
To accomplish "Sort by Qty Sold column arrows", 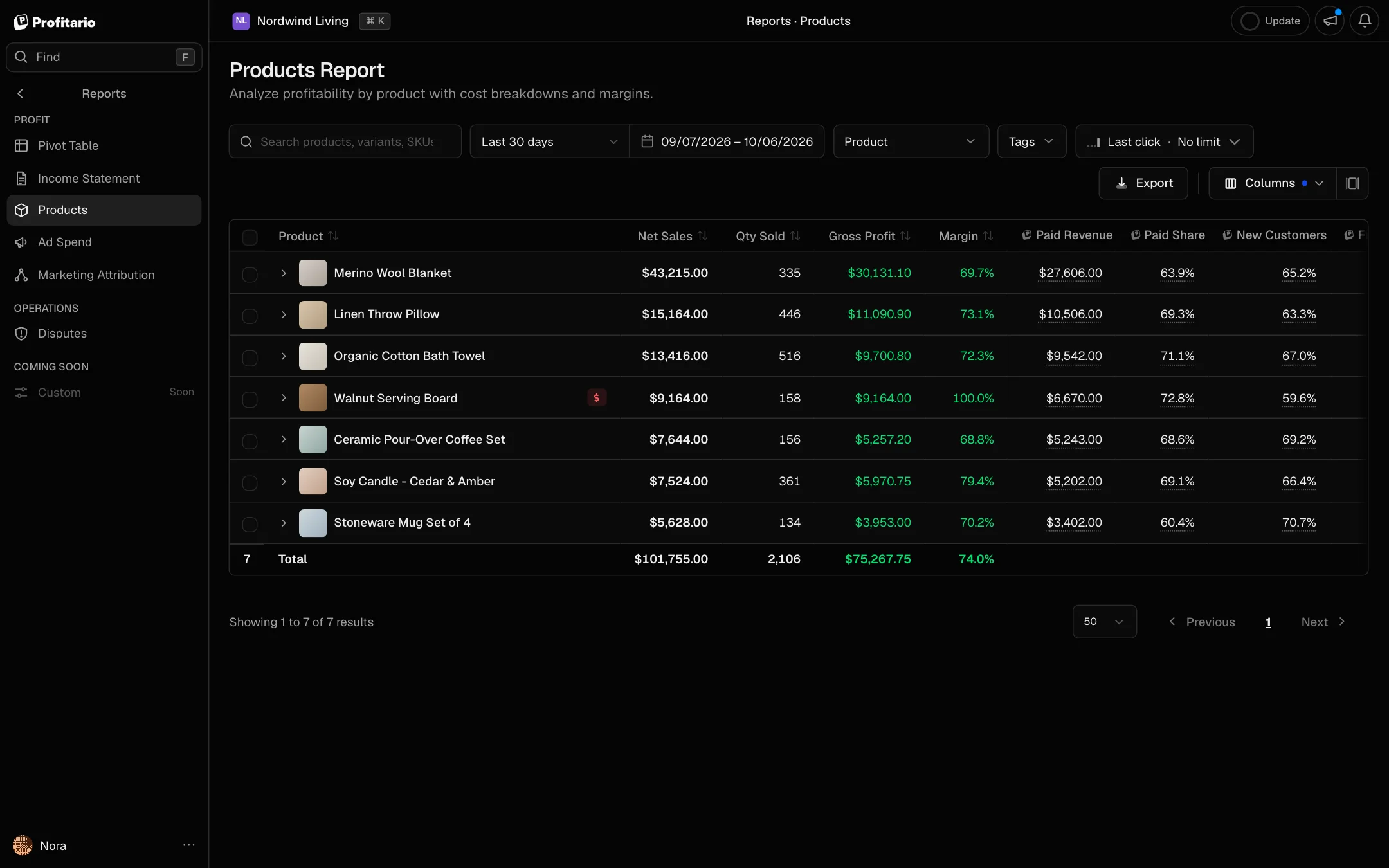I will (795, 236).
